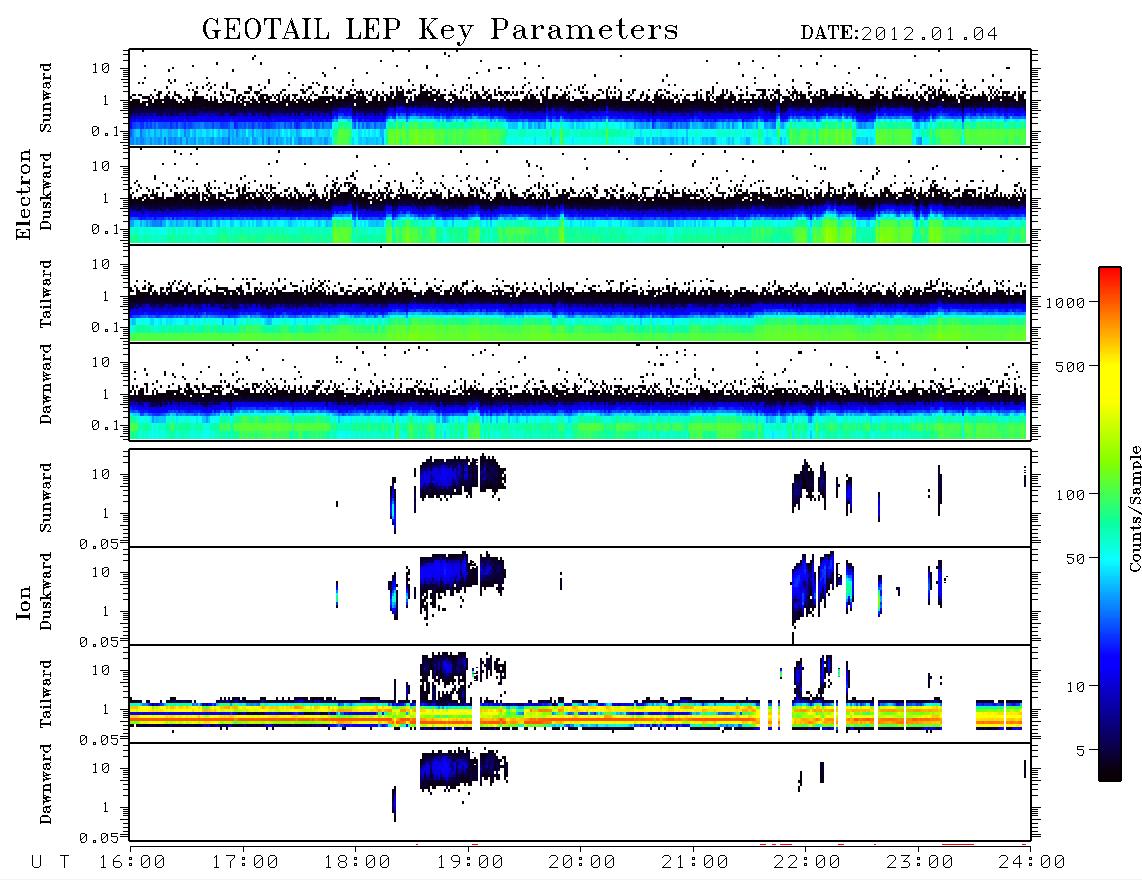Select the Ion "Duskward" axis label

pos(46,591)
